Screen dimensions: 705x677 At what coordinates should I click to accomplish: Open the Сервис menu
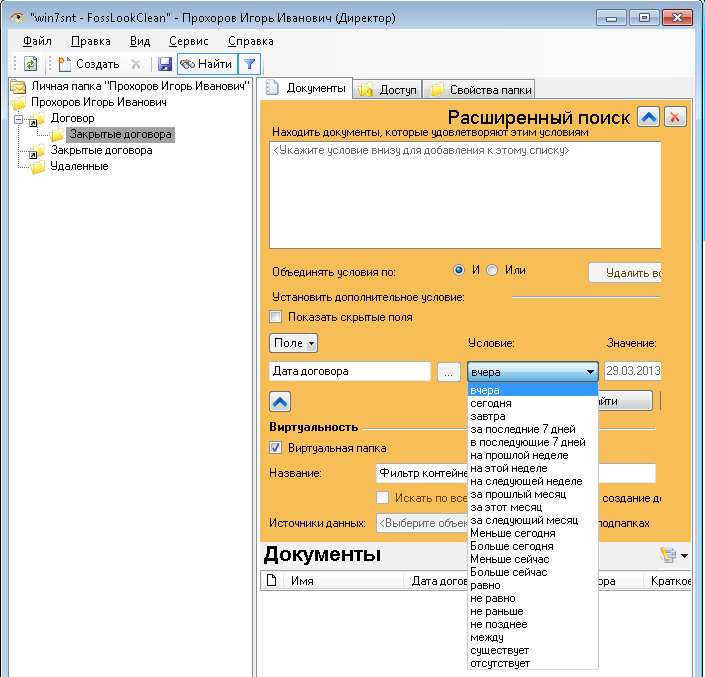click(x=189, y=41)
